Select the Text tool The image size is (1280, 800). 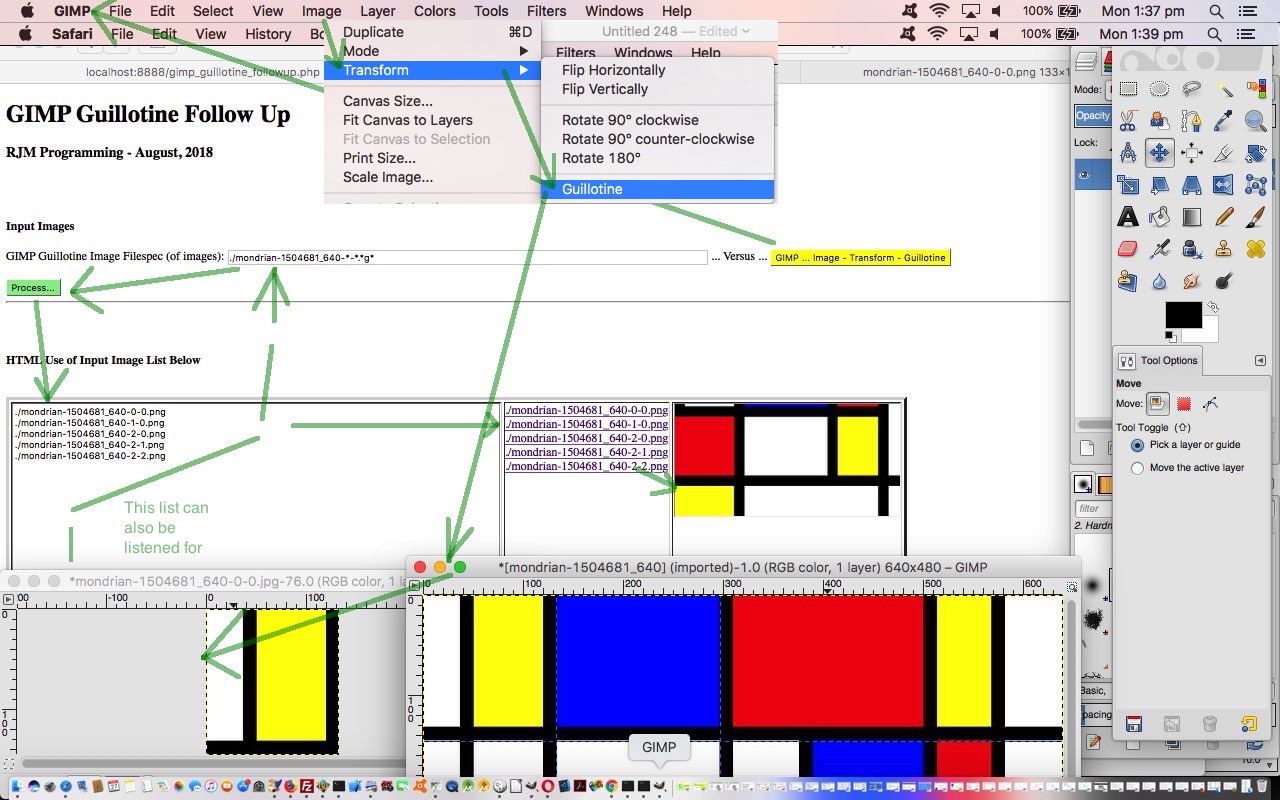point(1128,217)
